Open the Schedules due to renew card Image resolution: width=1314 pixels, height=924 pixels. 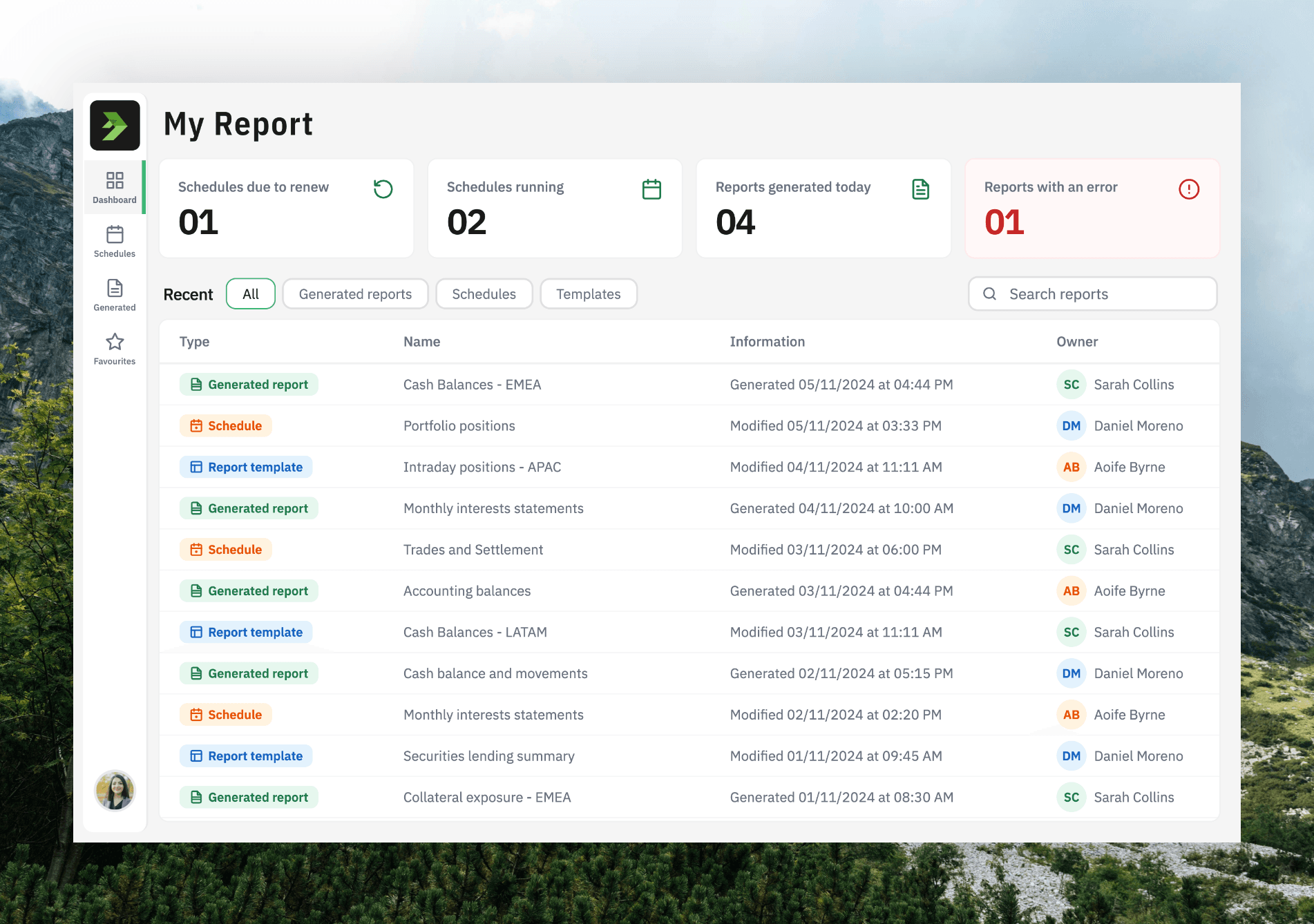point(287,209)
